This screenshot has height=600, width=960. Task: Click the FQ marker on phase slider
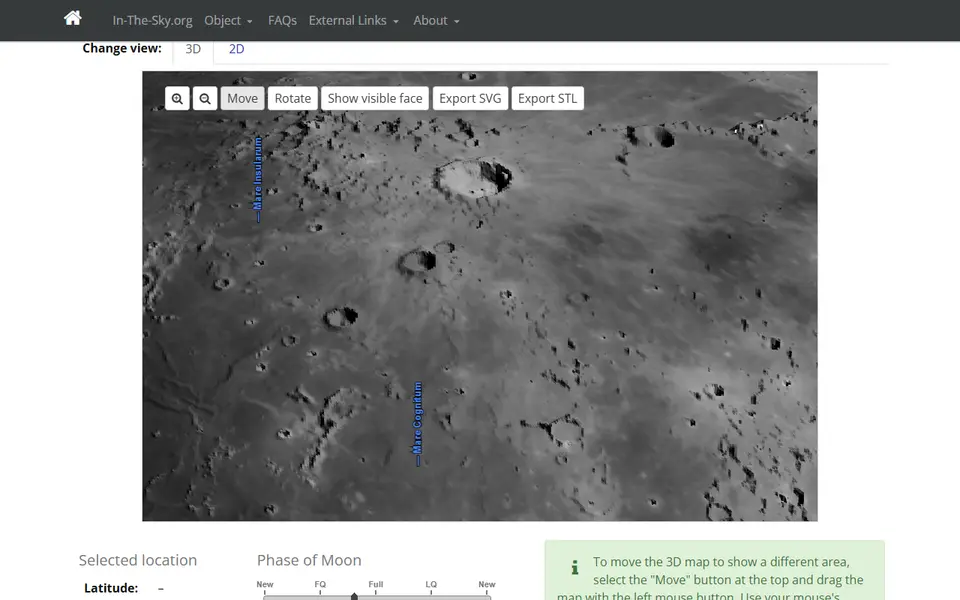320,584
